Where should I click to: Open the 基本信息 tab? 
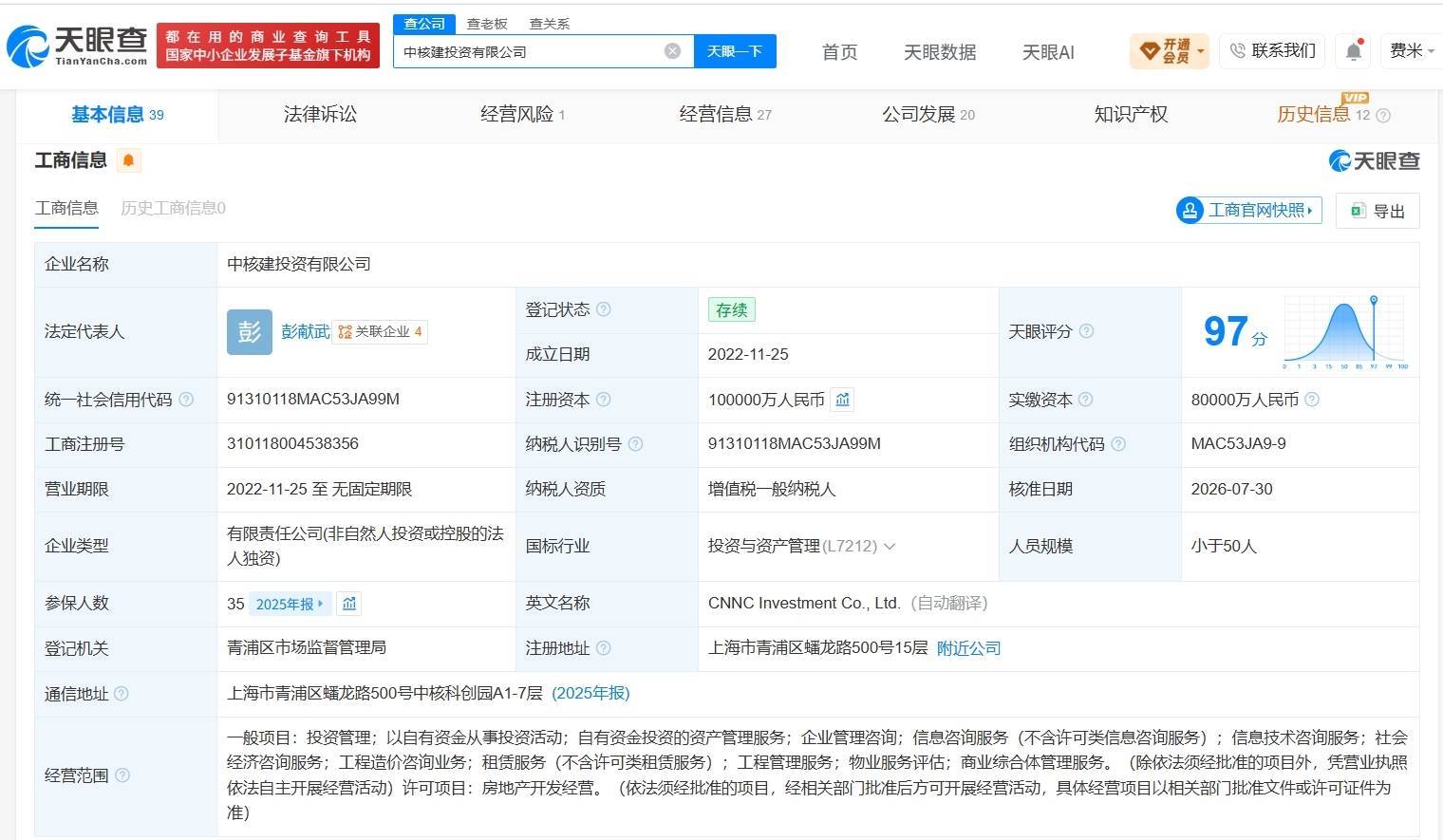[x=117, y=115]
